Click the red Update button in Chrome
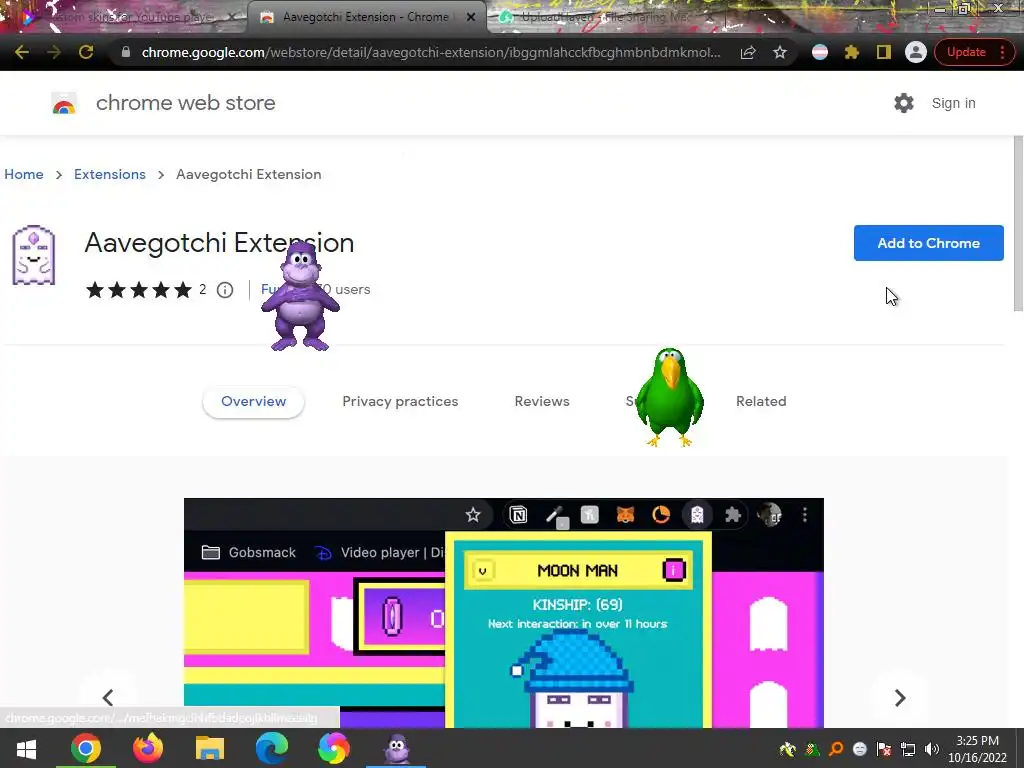Image resolution: width=1024 pixels, height=768 pixels. click(x=973, y=52)
